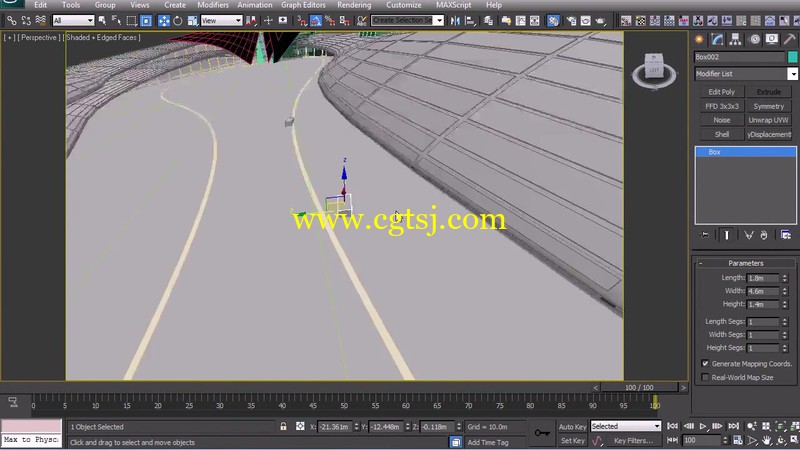
Task: Click the Play Animation button
Action: [x=703, y=426]
